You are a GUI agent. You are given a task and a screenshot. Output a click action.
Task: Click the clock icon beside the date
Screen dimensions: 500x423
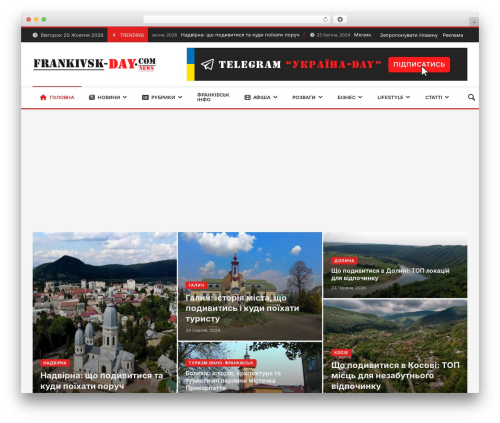pyautogui.click(x=35, y=35)
